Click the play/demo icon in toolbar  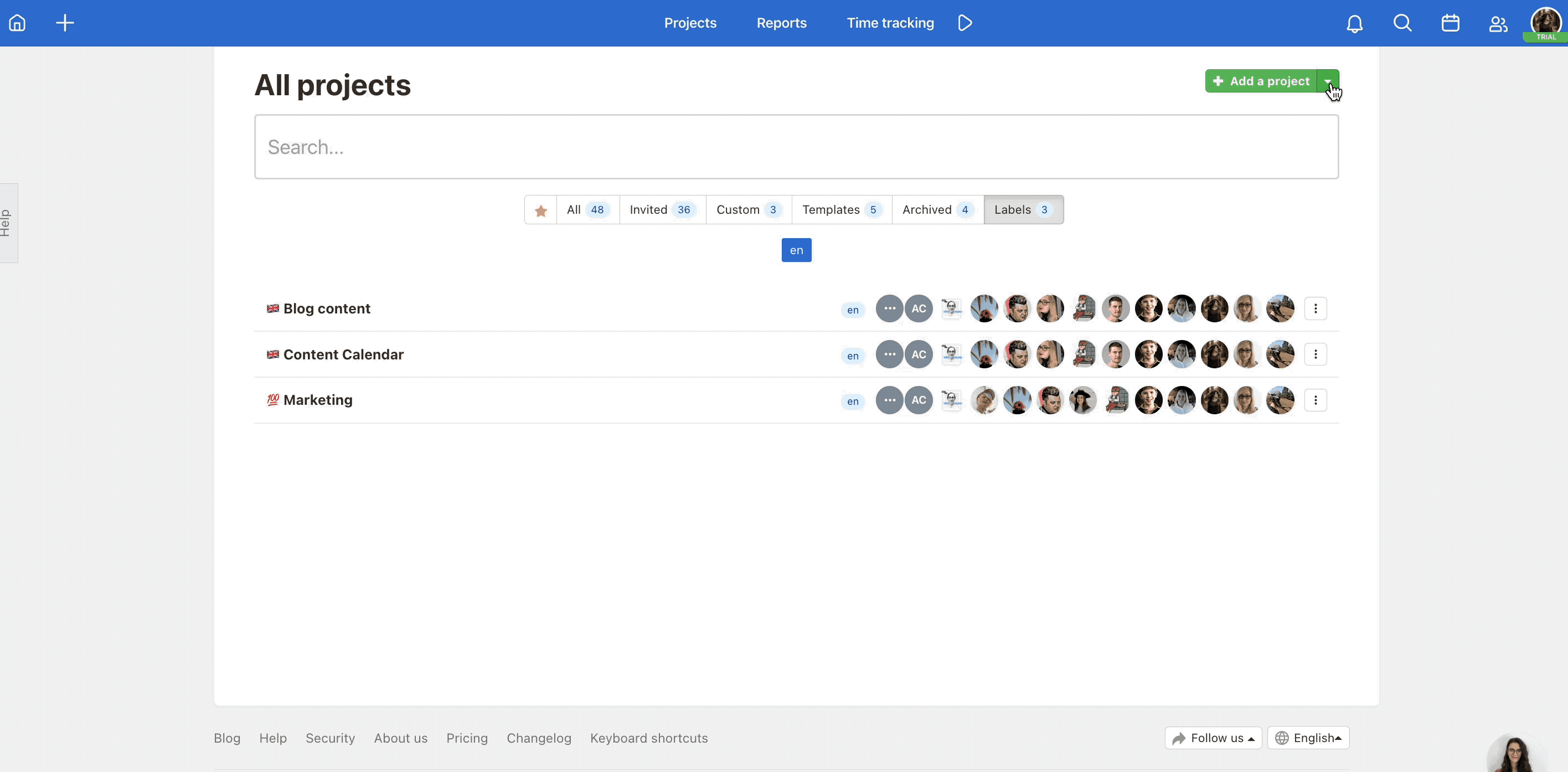pyautogui.click(x=963, y=22)
